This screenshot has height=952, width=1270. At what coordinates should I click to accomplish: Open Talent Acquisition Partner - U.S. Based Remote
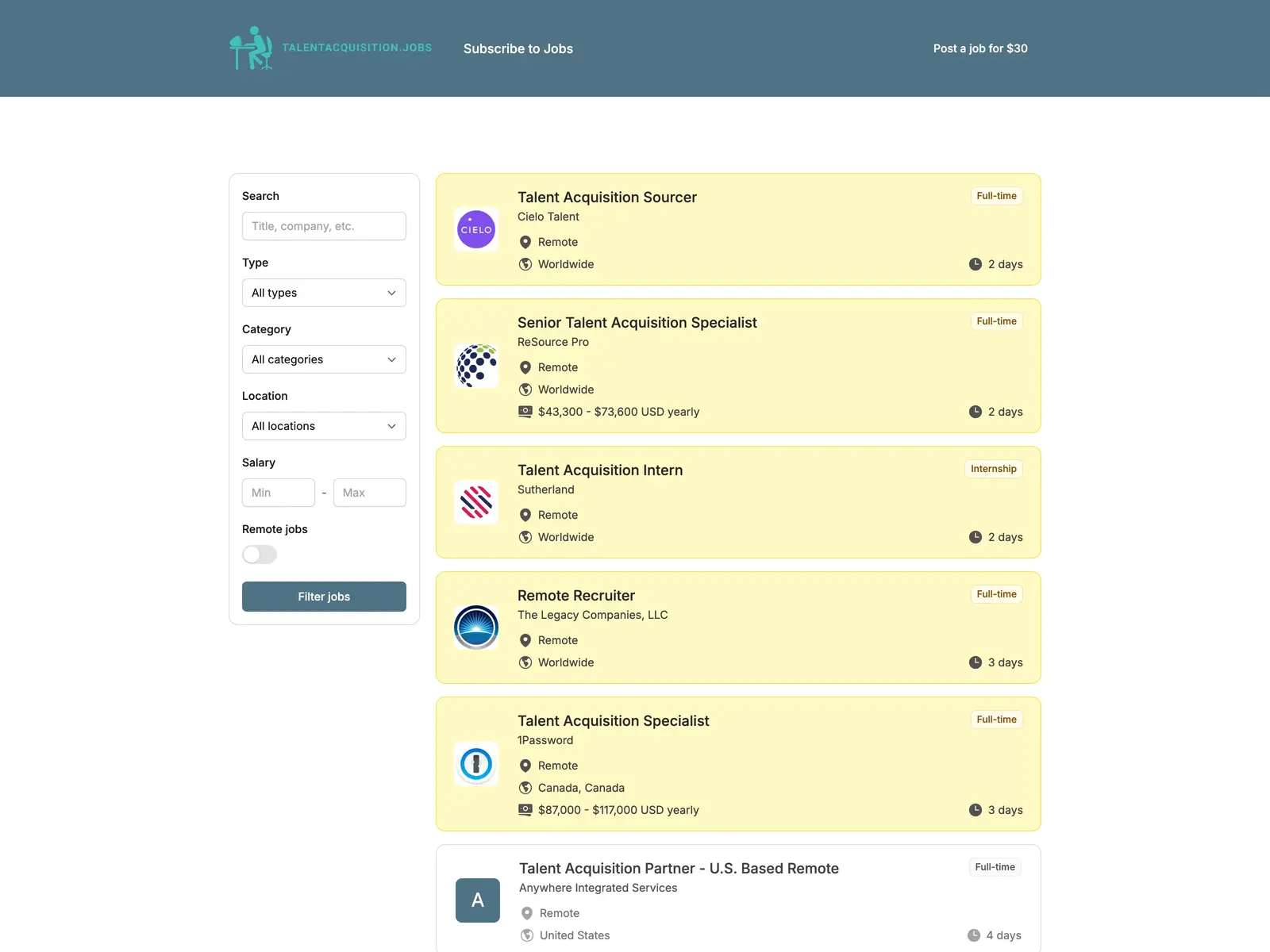coord(679,868)
